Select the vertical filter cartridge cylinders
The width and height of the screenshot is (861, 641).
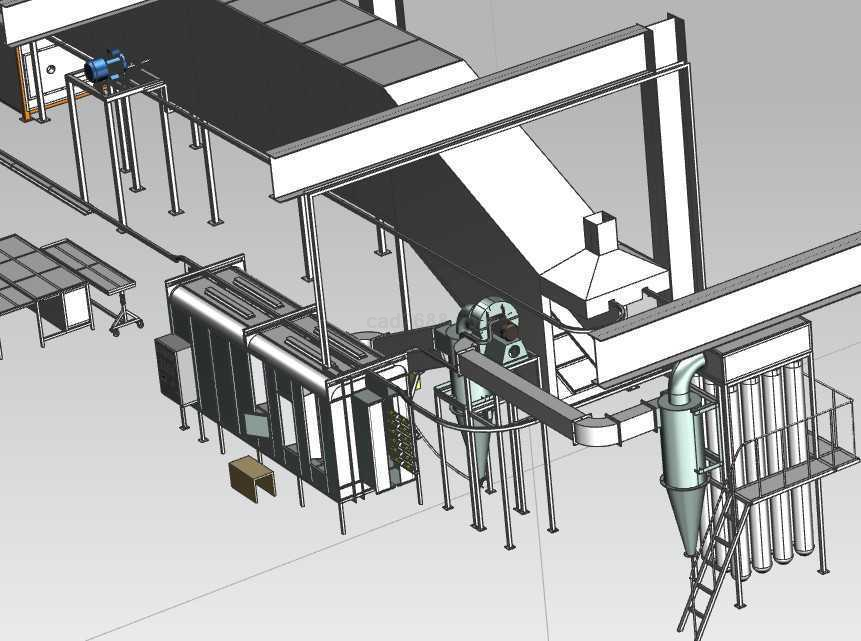[x=768, y=470]
